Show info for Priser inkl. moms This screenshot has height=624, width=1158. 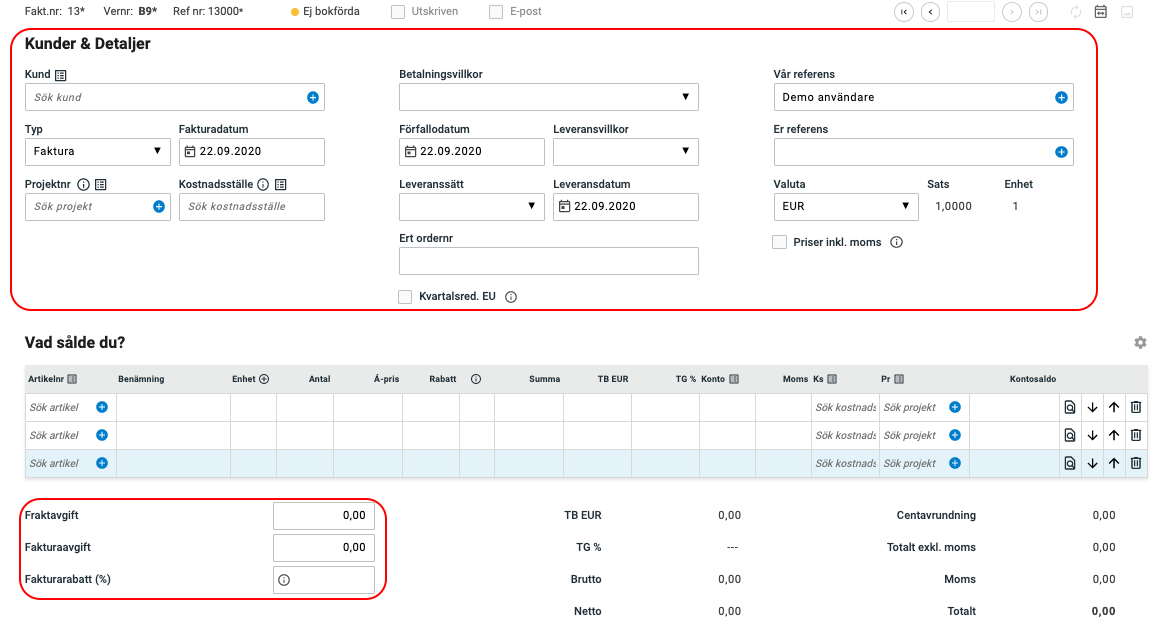pos(897,242)
